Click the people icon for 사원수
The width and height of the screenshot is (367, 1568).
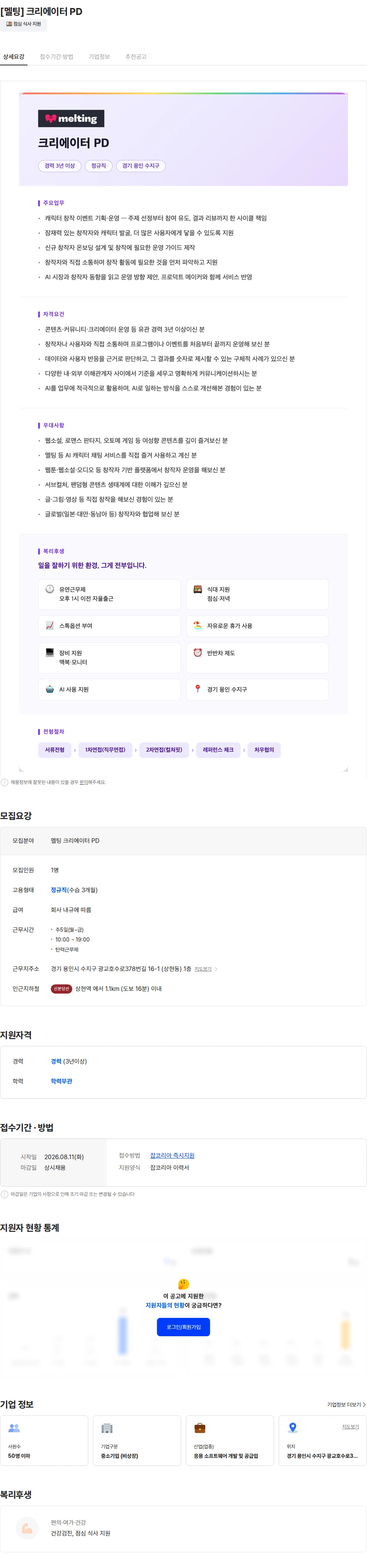pyautogui.click(x=14, y=1428)
